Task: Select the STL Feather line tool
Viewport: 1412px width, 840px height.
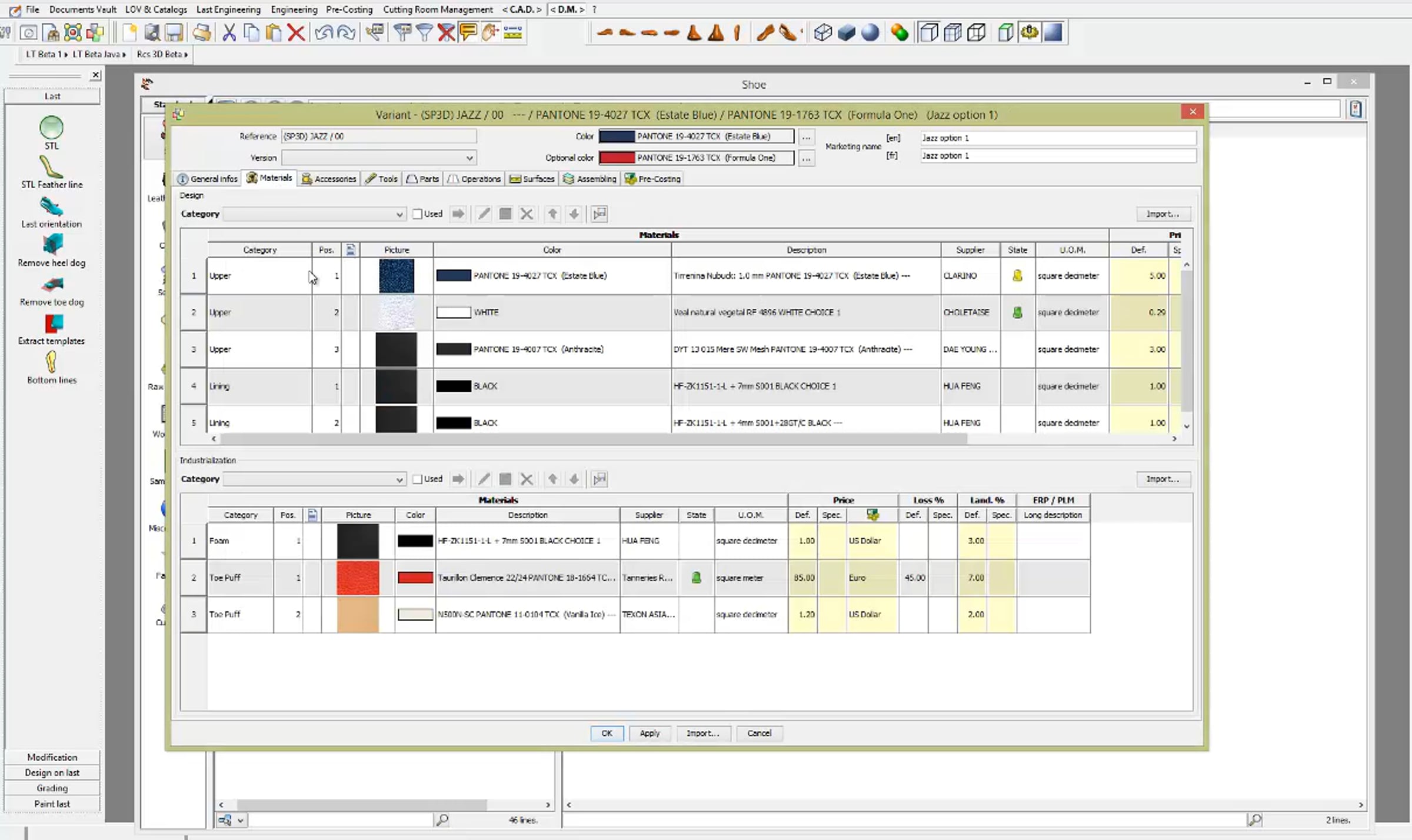Action: pos(52,168)
